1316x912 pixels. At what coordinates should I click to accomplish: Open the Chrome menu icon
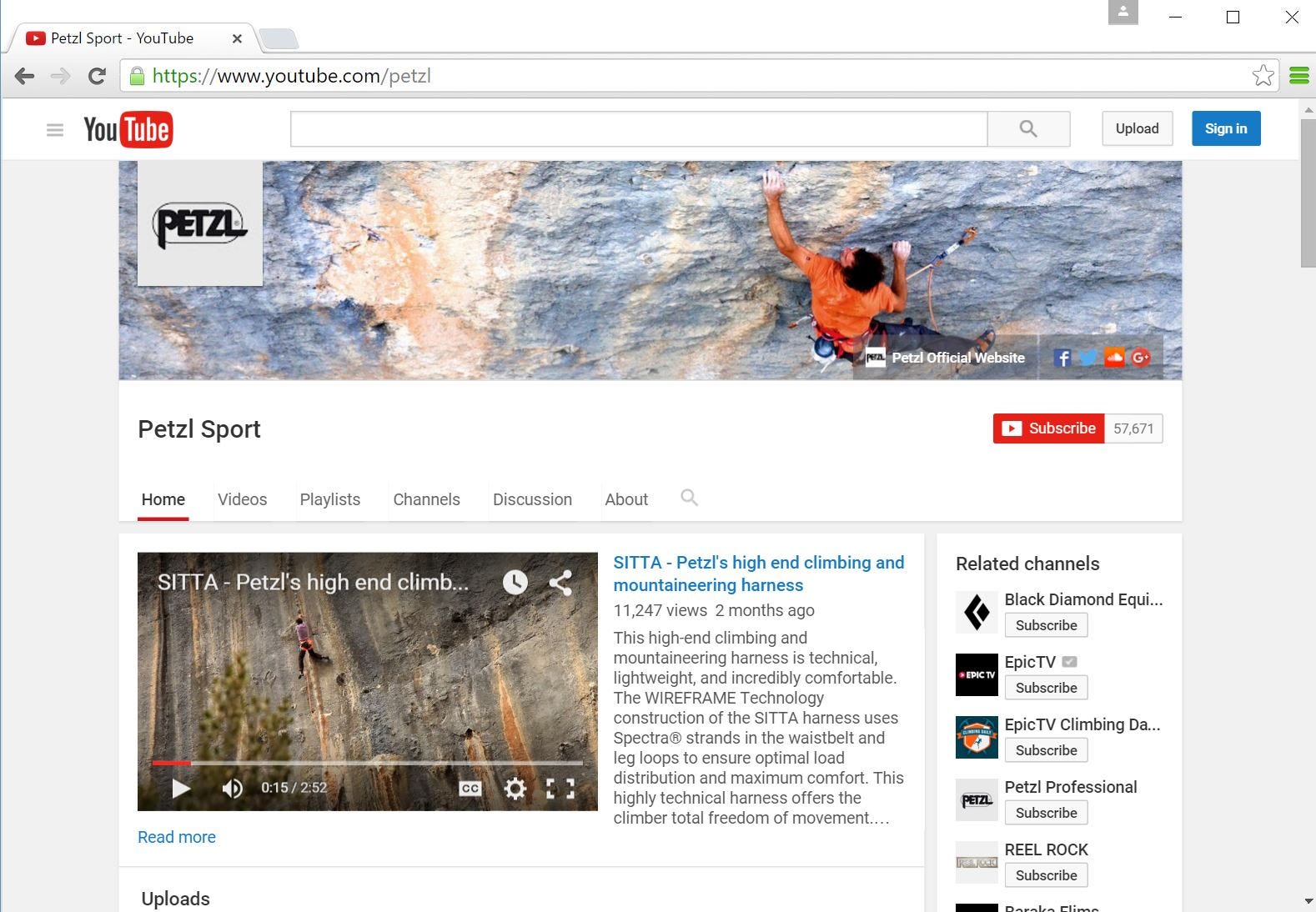[x=1298, y=76]
